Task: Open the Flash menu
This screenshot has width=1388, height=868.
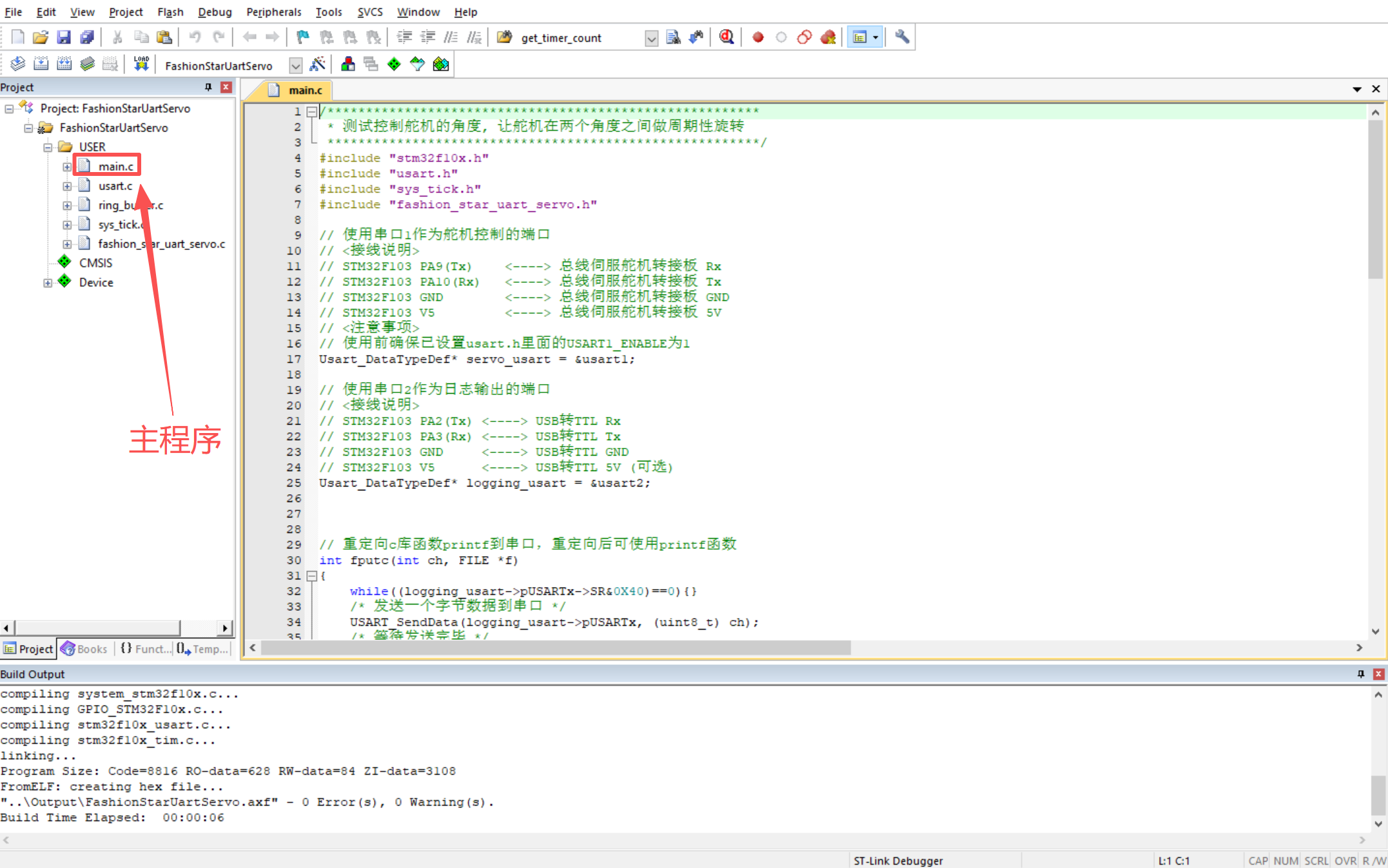Action: coord(170,12)
